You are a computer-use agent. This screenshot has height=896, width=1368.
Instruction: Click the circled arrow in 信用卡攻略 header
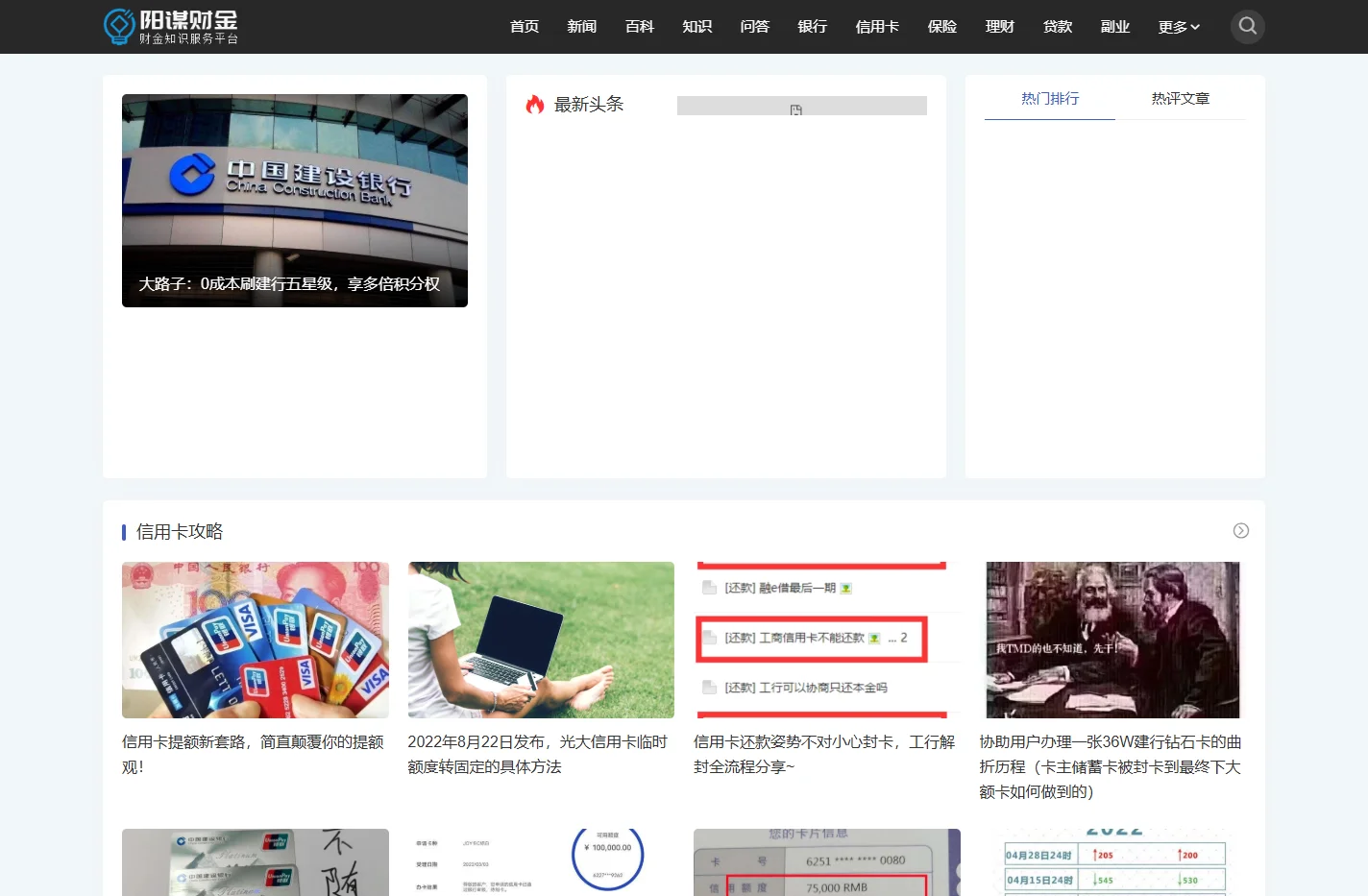click(x=1241, y=531)
